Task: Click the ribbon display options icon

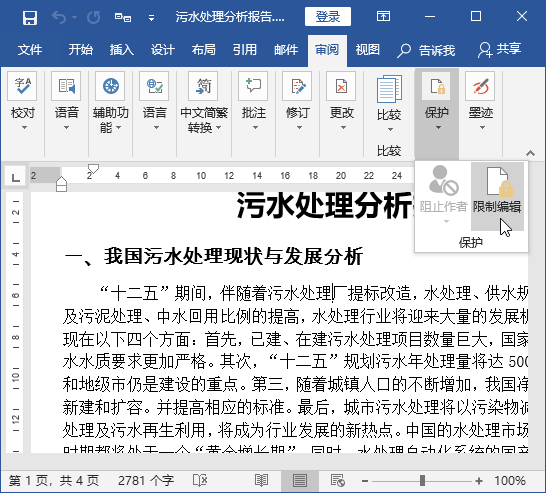Action: point(383,16)
